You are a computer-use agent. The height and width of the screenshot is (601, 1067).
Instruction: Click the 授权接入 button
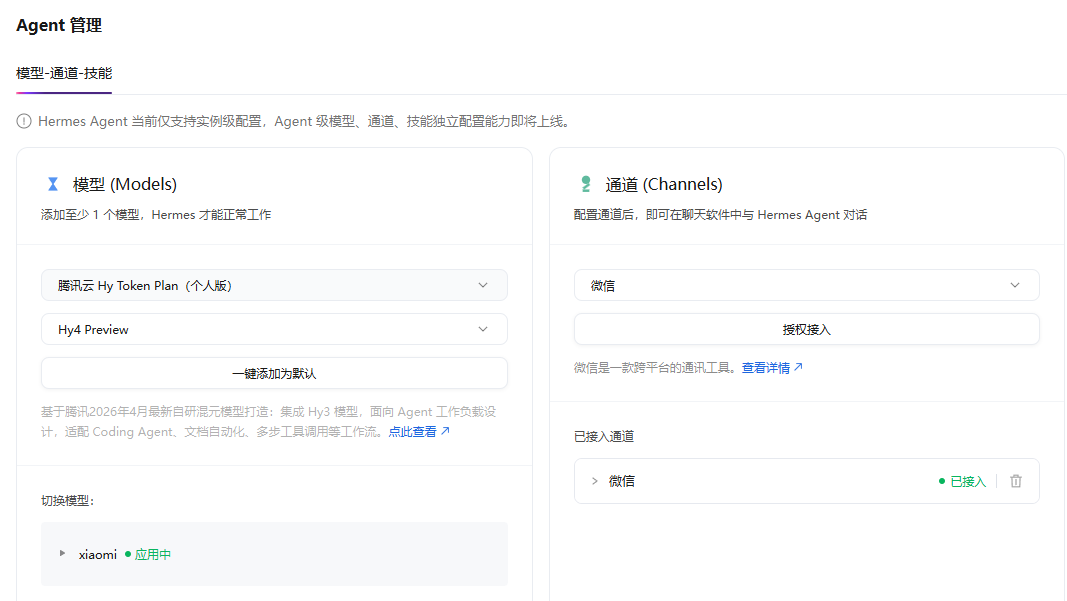pyautogui.click(x=806, y=329)
